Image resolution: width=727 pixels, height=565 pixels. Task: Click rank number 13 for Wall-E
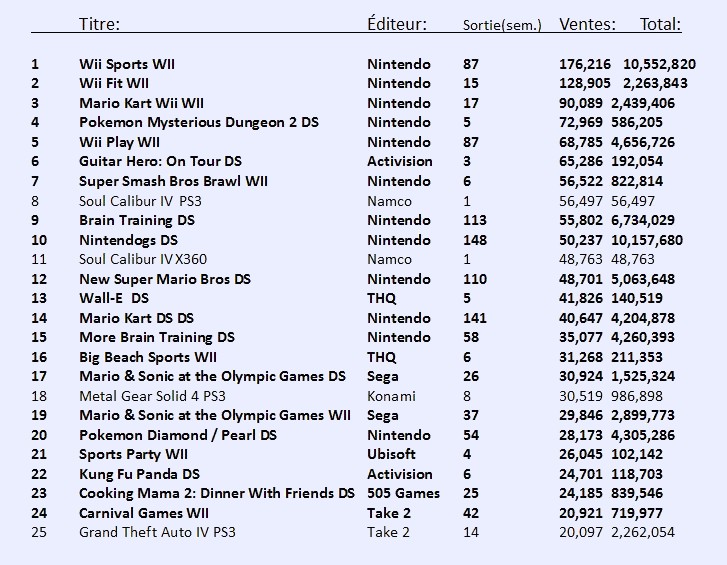tap(39, 298)
